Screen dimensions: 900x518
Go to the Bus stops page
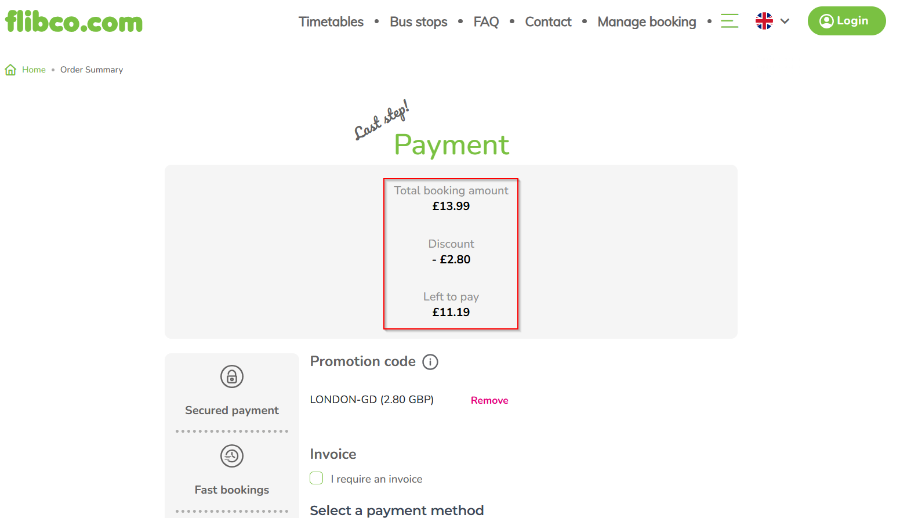(418, 22)
